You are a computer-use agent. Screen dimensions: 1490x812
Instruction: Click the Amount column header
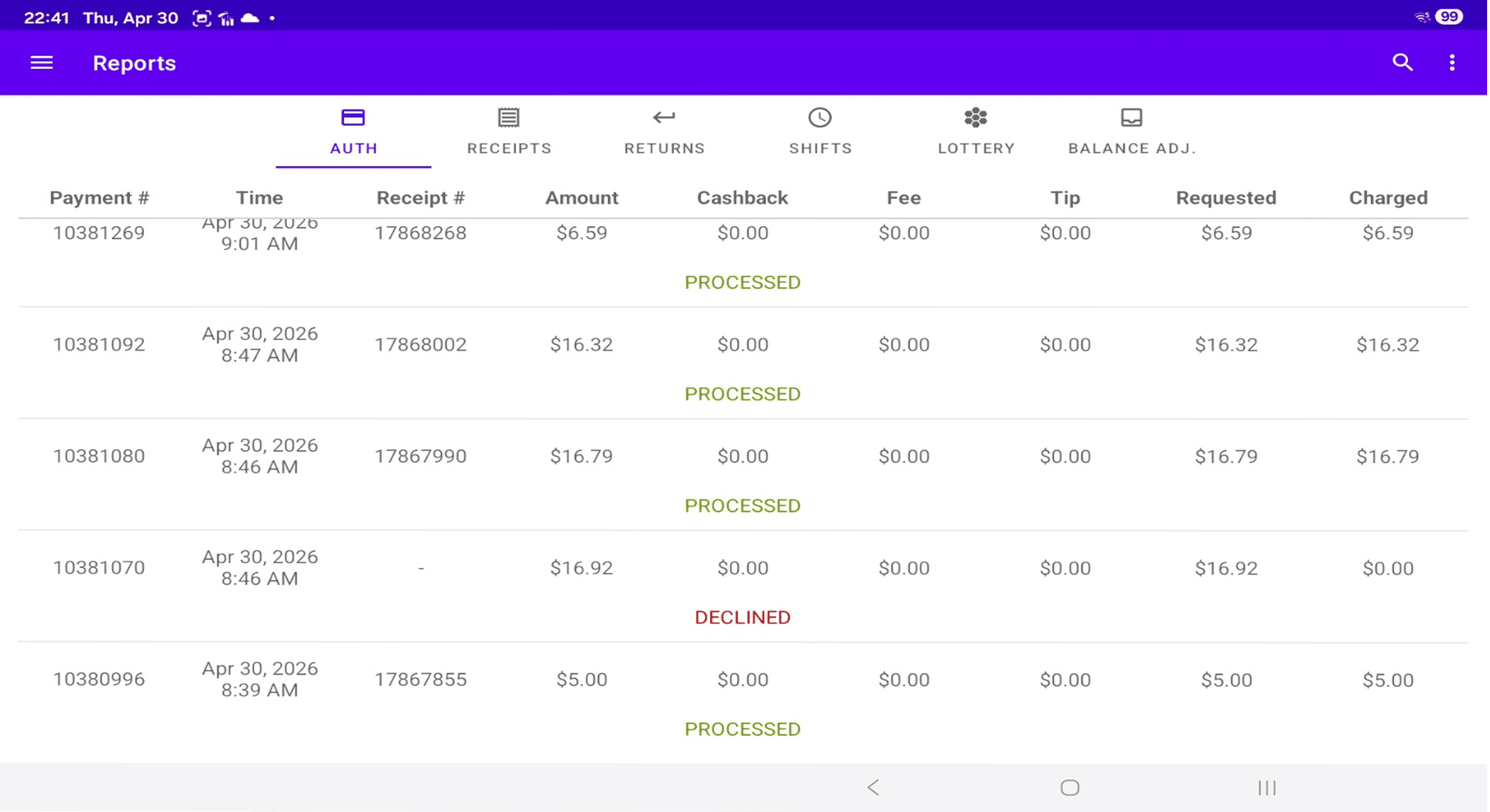583,199
